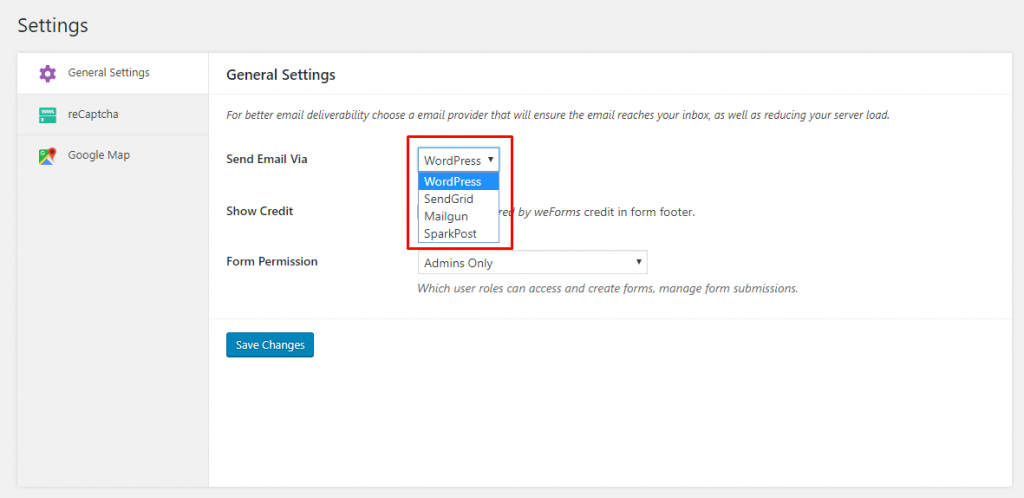Click the Send Email Via label
The width and height of the screenshot is (1024, 498).
pyautogui.click(x=266, y=159)
